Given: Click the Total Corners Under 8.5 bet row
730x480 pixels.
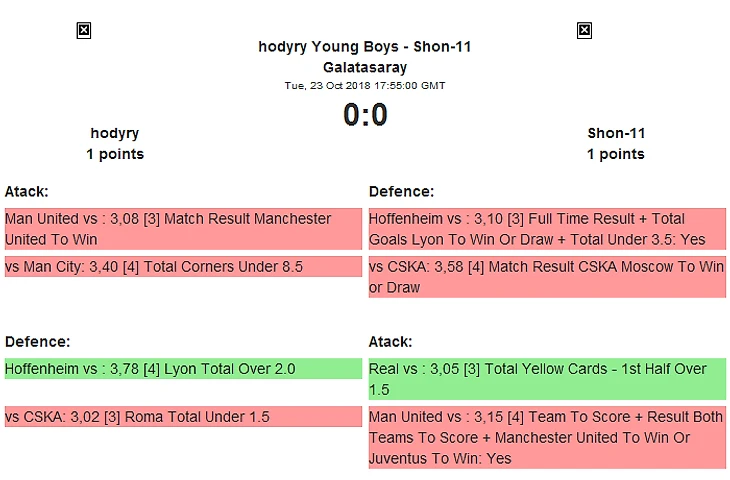Looking at the screenshot, I should 182,267.
